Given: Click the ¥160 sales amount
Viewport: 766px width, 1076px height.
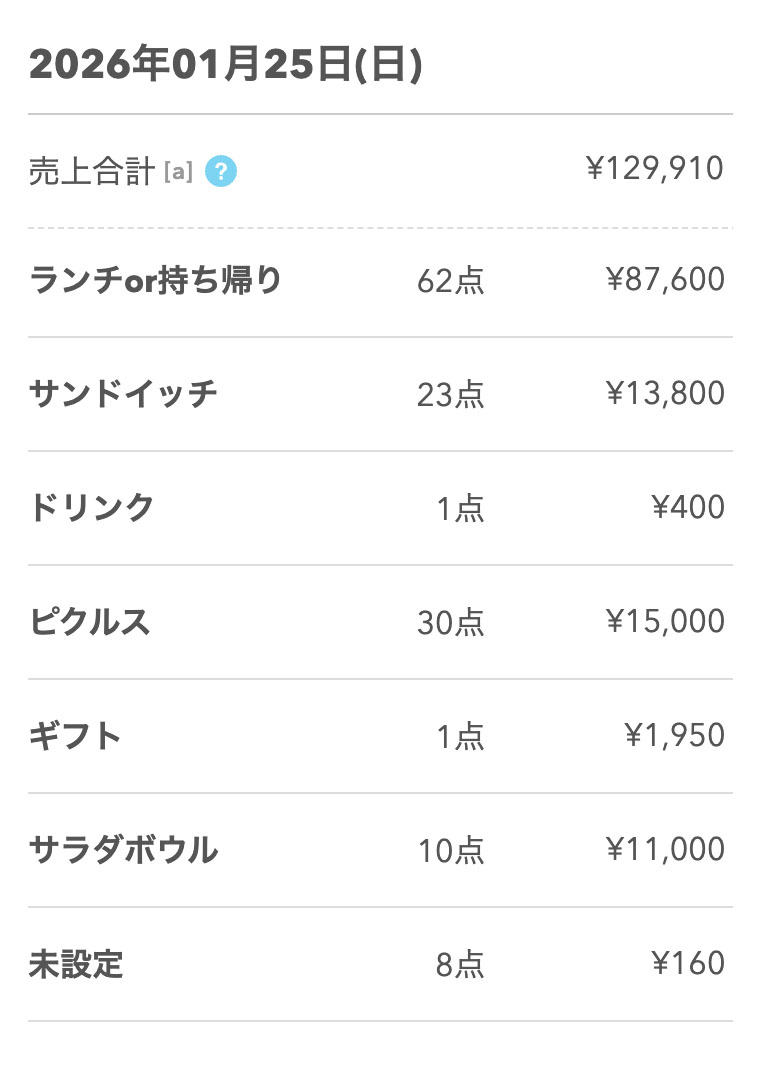Looking at the screenshot, I should tap(688, 963).
